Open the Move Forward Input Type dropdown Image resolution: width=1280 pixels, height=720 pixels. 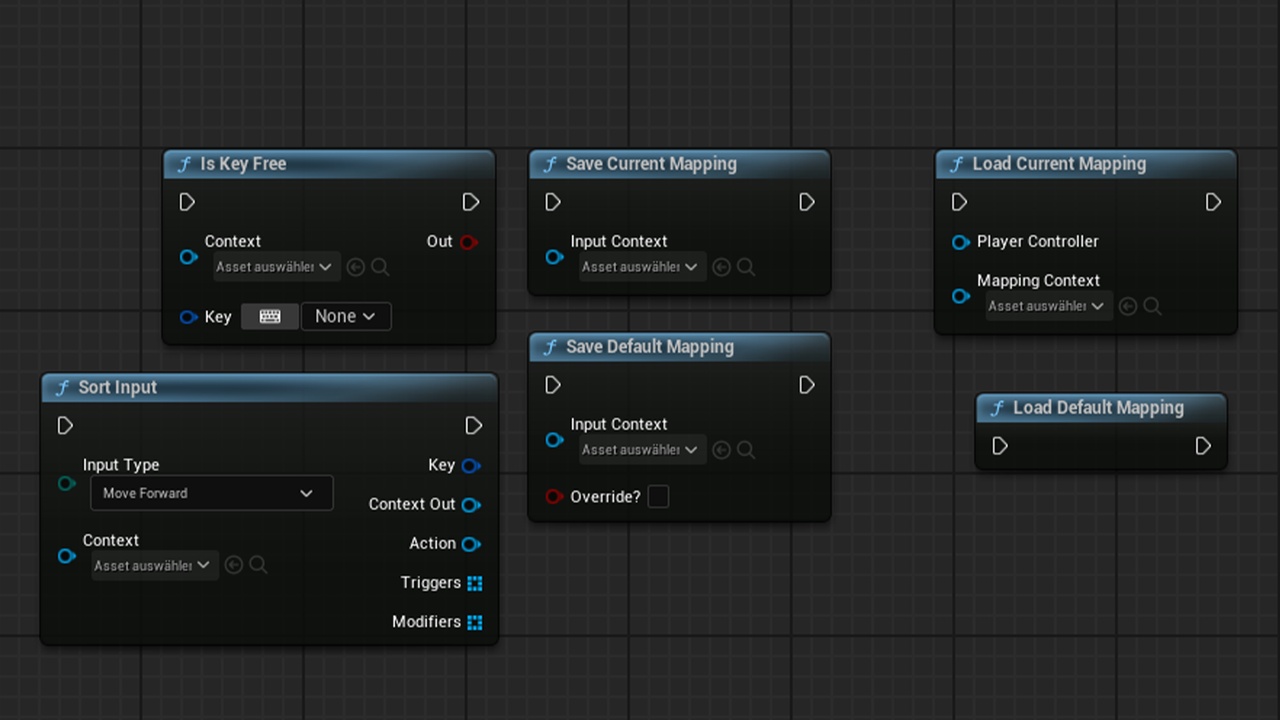click(x=211, y=493)
